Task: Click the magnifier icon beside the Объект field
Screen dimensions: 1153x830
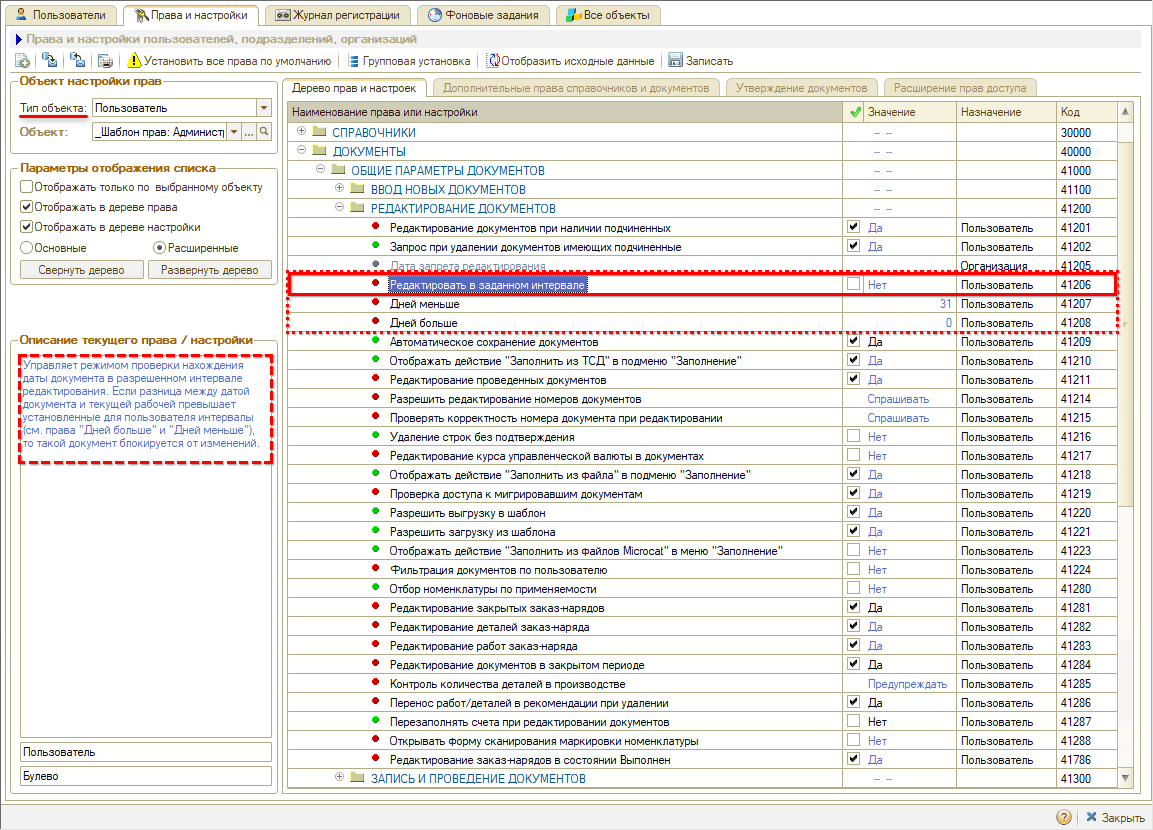Action: coord(265,132)
